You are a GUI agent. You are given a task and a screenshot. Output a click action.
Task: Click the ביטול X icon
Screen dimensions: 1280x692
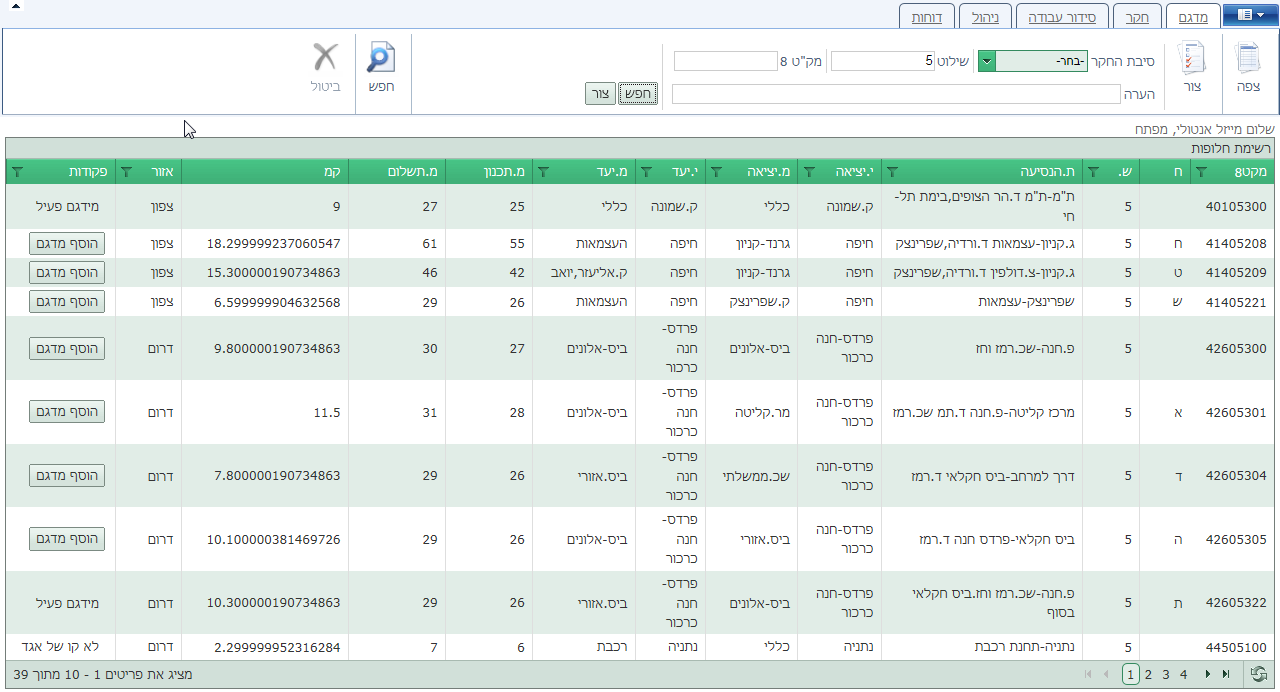click(325, 57)
